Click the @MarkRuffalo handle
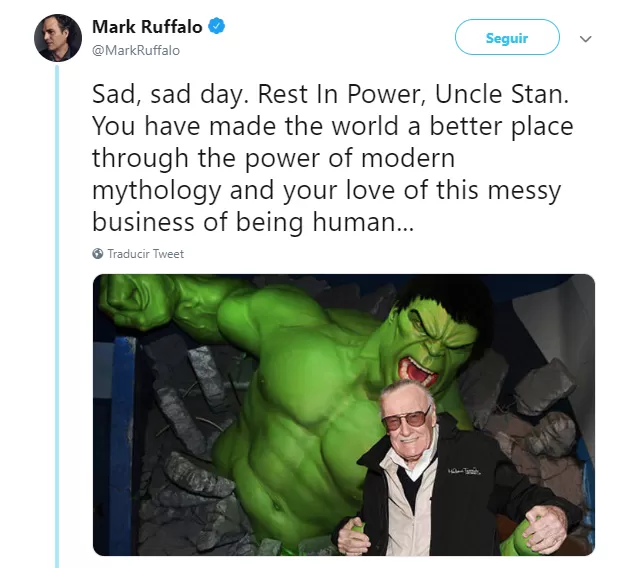This screenshot has height=568, width=623. point(136,50)
